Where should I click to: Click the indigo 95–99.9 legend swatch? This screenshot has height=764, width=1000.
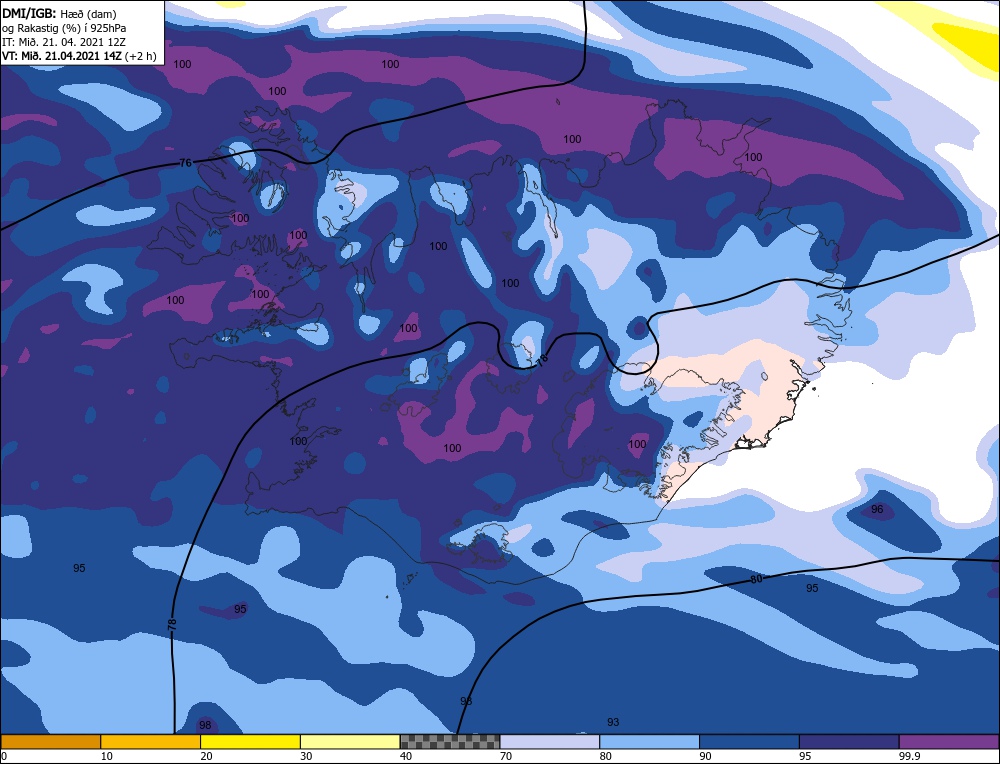click(849, 741)
